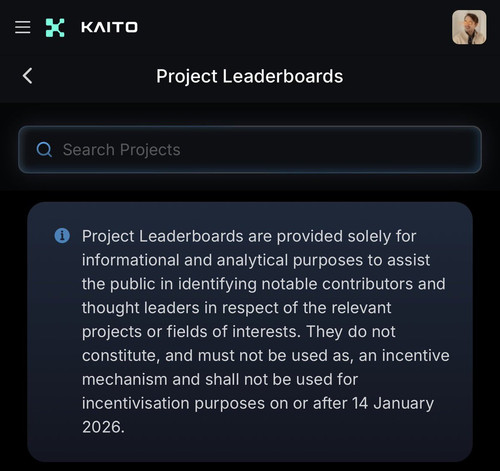The width and height of the screenshot is (500, 471).
Task: Click "incentivisation purposes" in the notice
Action: pyautogui.click(x=173, y=403)
